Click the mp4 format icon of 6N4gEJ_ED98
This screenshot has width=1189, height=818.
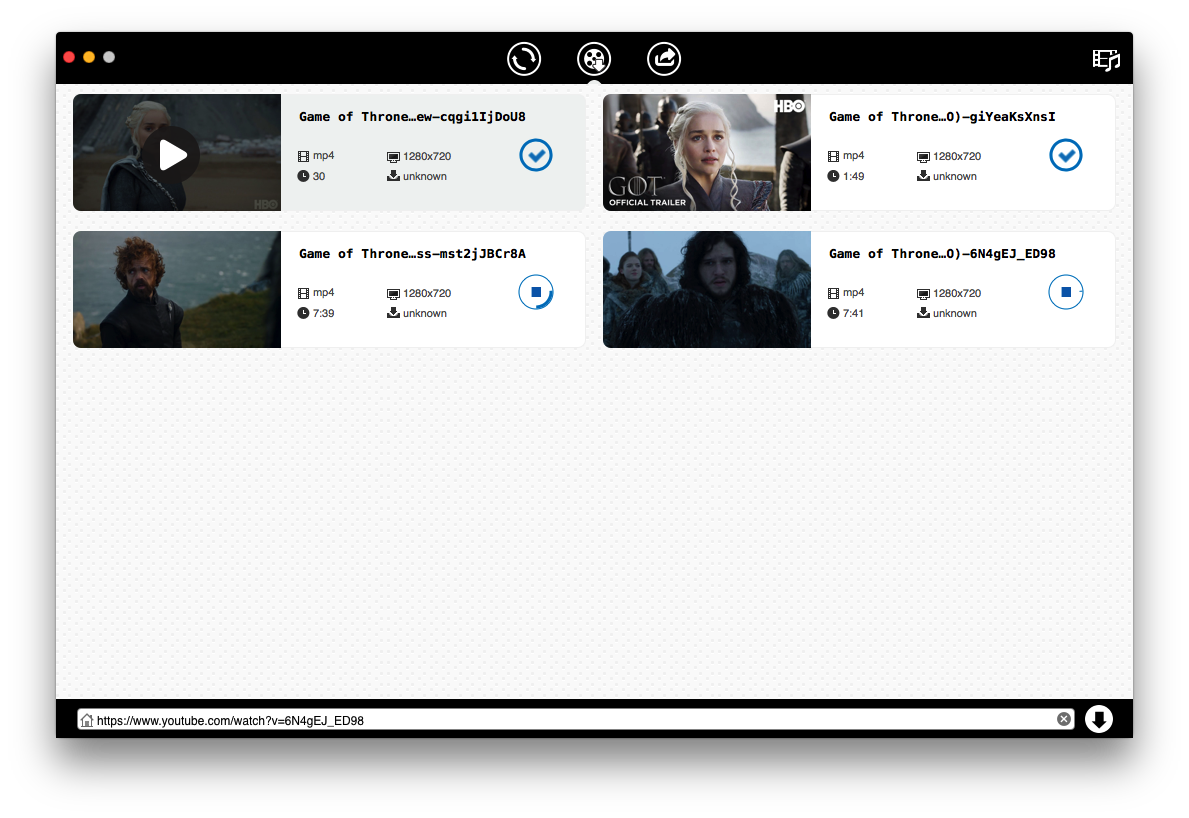pos(833,293)
